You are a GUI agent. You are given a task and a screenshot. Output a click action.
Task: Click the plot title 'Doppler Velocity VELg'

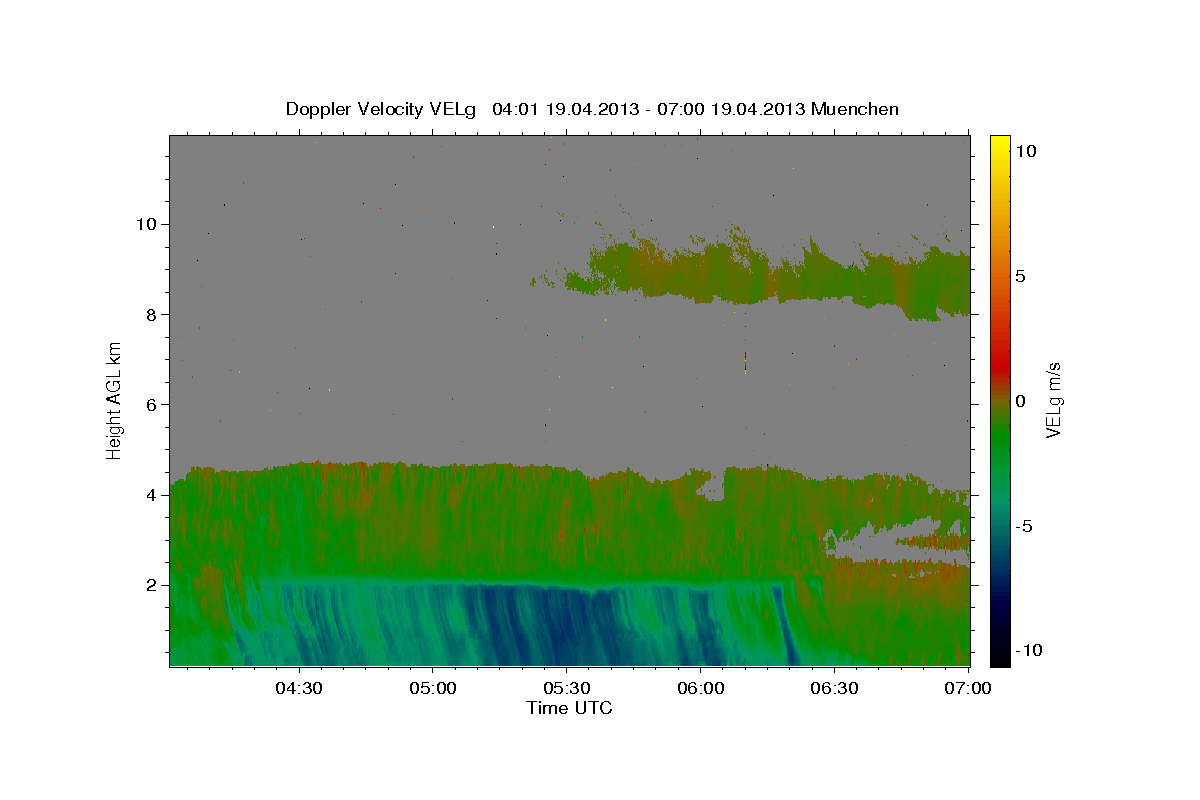[x=383, y=109]
